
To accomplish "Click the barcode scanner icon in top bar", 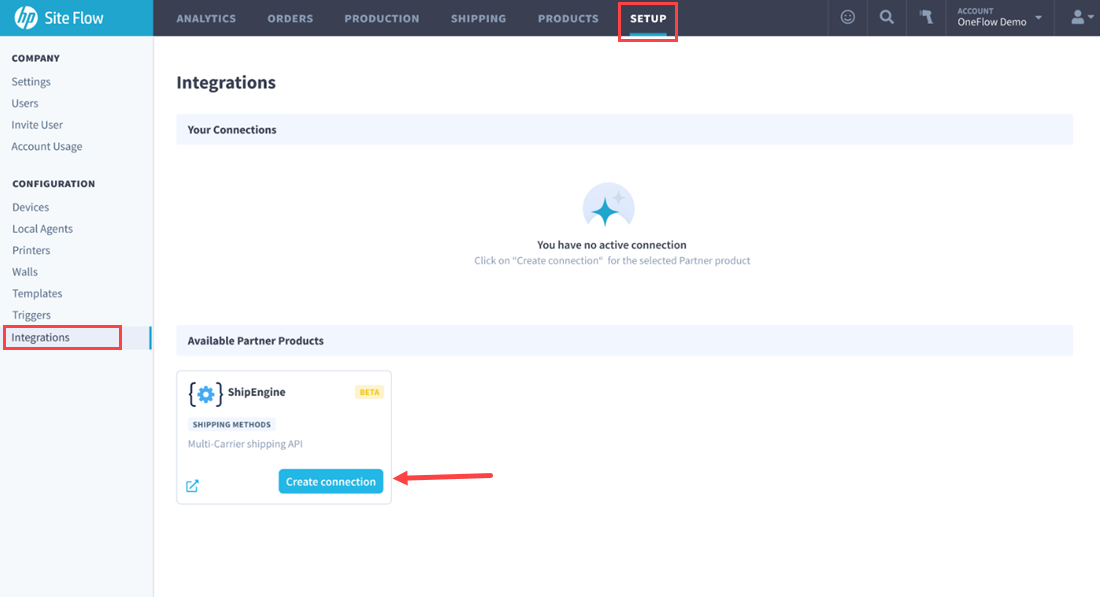I will coord(925,17).
